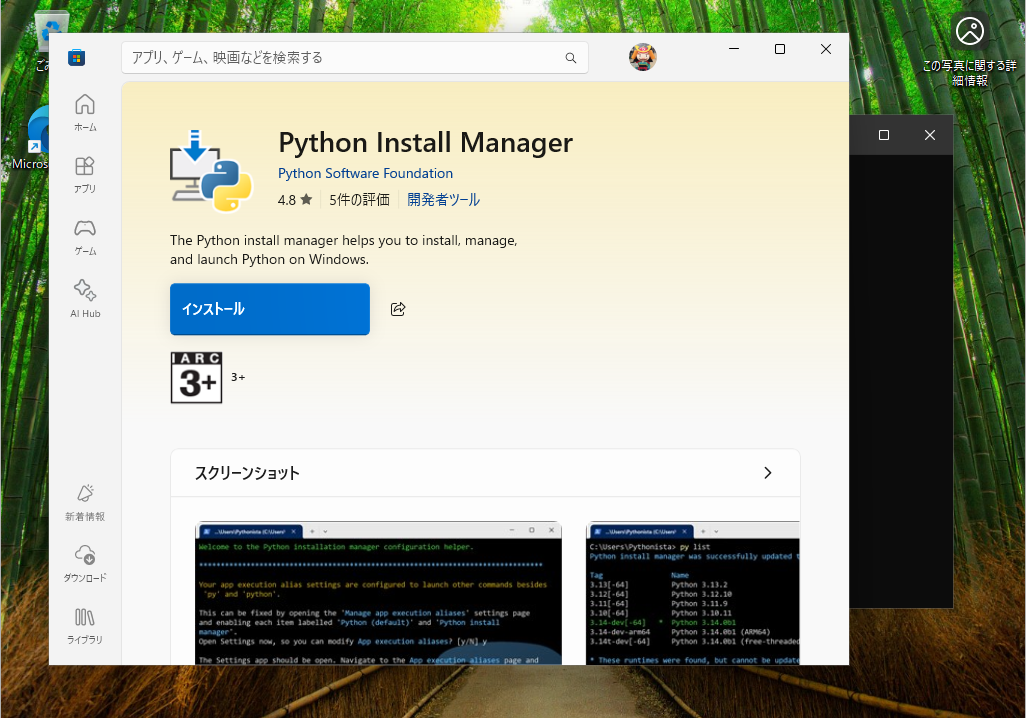Click the app description text
Image resolution: width=1026 pixels, height=718 pixels.
tap(344, 249)
